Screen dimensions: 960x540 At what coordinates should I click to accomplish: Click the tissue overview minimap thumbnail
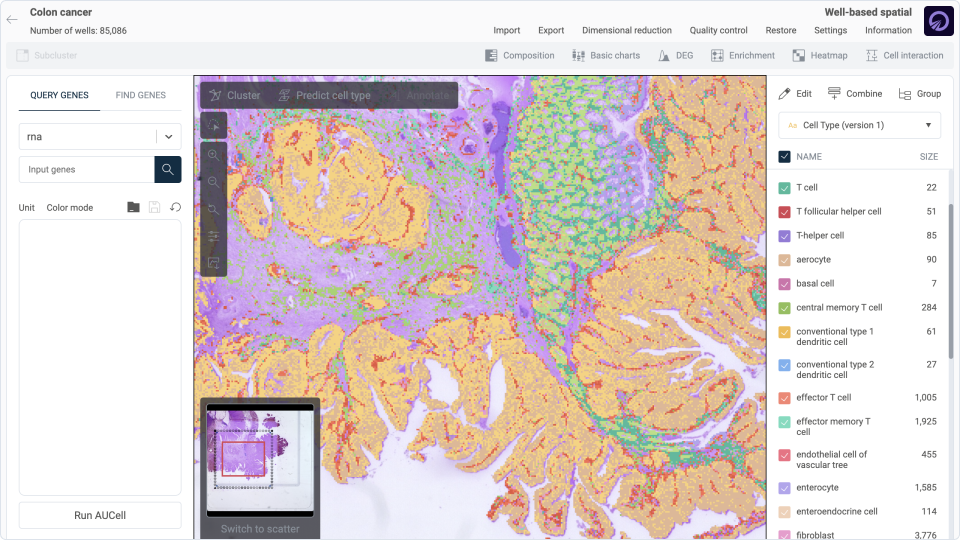[260, 460]
